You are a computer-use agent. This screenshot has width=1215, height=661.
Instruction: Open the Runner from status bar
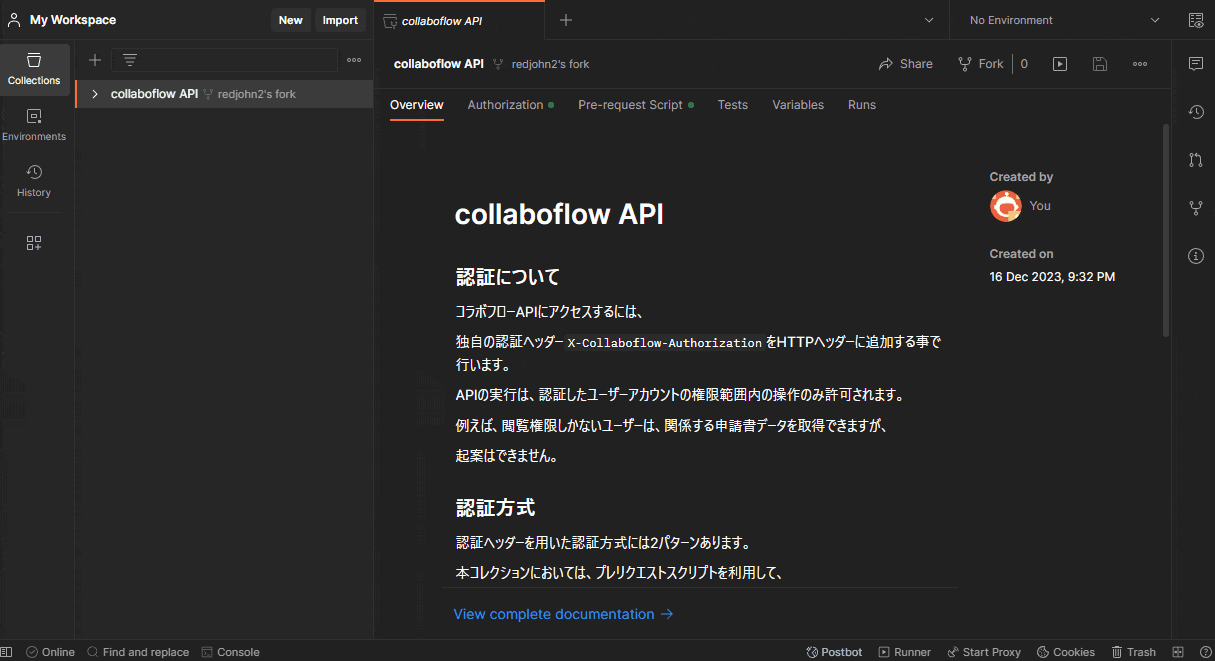(x=905, y=652)
